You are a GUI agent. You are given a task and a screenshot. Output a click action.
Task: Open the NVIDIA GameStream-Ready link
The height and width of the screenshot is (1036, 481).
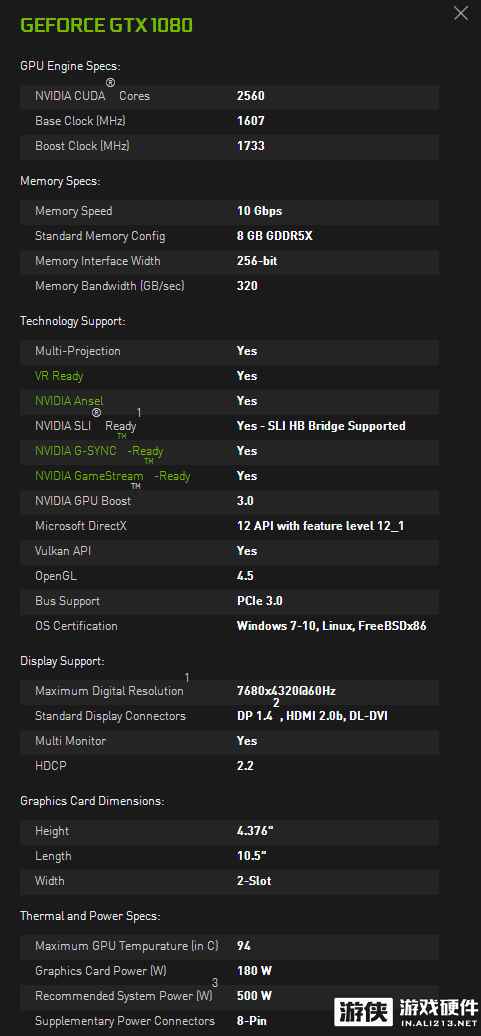[112, 476]
